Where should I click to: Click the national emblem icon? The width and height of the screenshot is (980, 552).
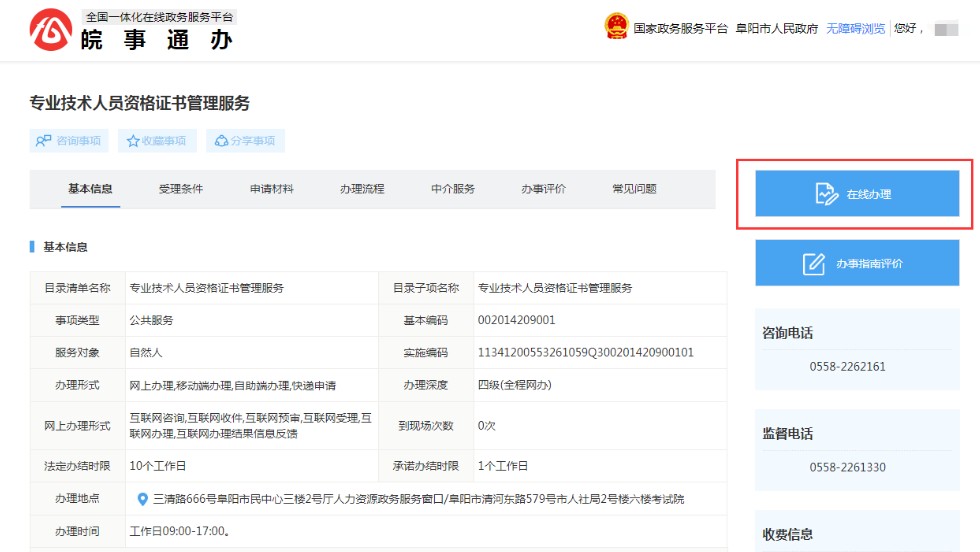[x=616, y=27]
